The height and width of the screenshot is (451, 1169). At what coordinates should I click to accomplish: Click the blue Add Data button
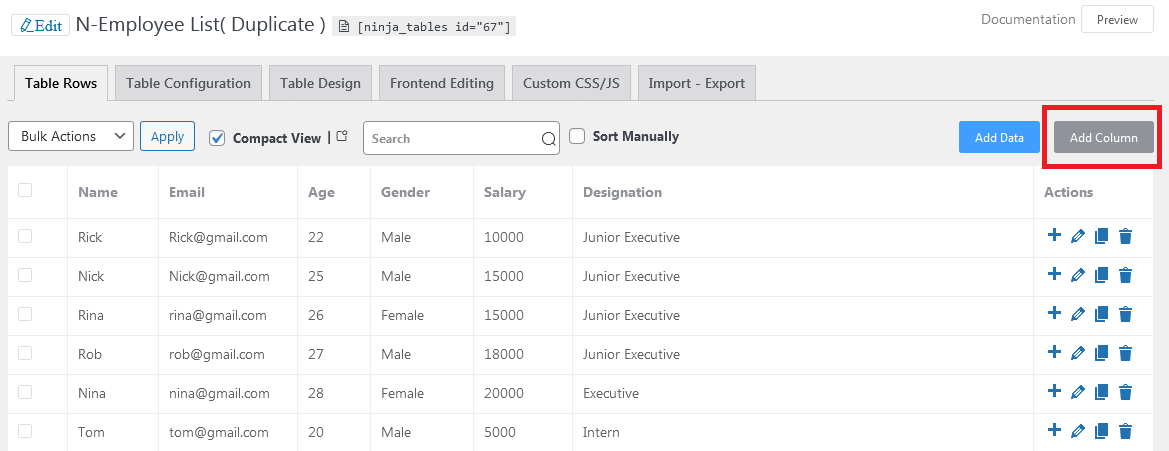coord(999,138)
